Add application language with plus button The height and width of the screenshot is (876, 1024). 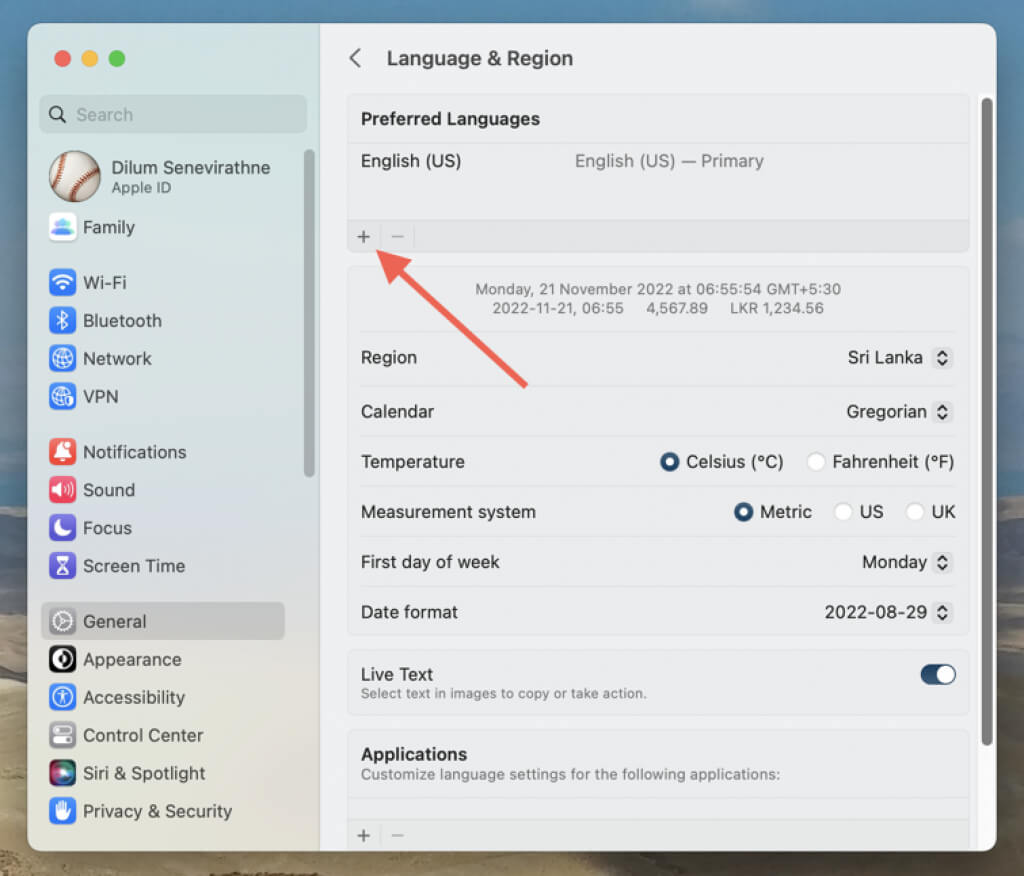point(364,835)
